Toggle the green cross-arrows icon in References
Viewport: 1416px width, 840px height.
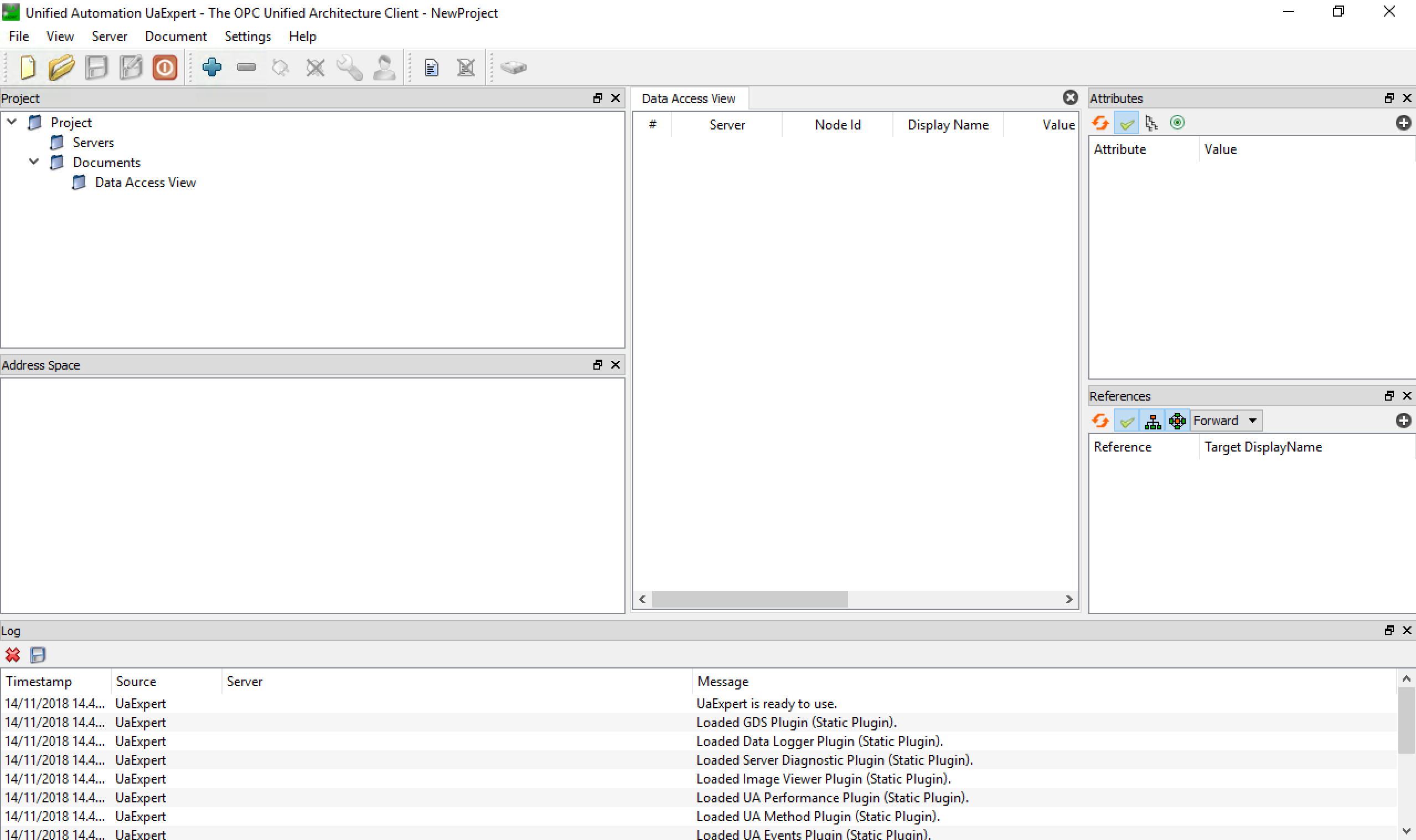[x=1177, y=421]
